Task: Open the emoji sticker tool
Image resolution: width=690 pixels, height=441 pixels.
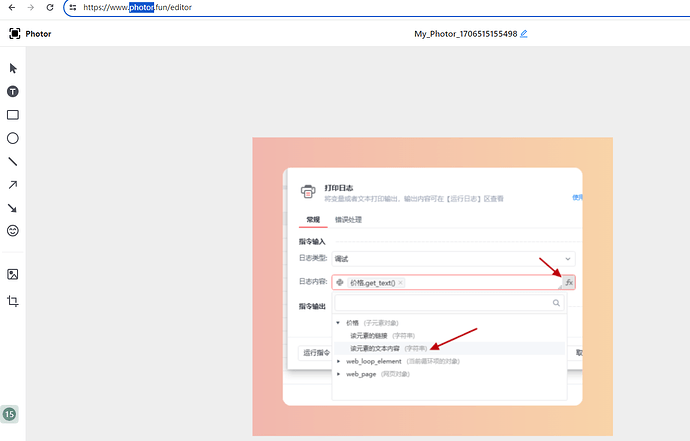Action: (13, 231)
